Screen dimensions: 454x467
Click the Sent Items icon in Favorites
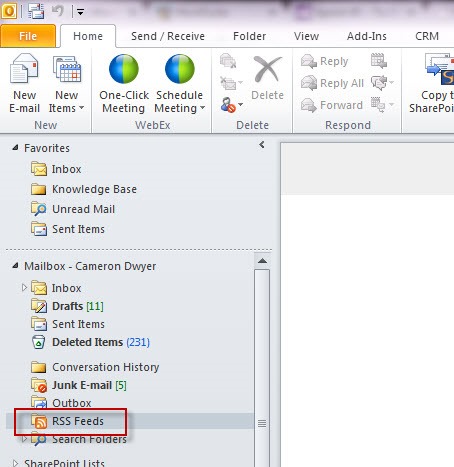39,229
